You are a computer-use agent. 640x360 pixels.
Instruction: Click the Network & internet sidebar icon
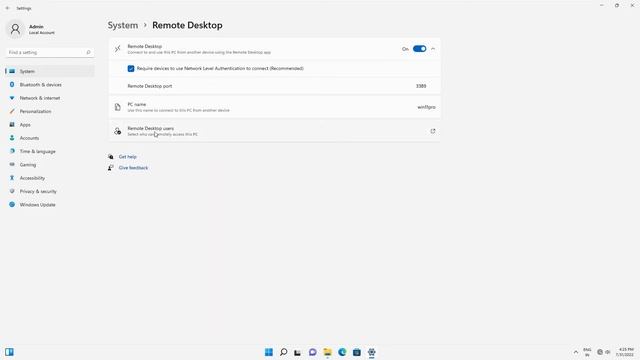tap(12, 98)
